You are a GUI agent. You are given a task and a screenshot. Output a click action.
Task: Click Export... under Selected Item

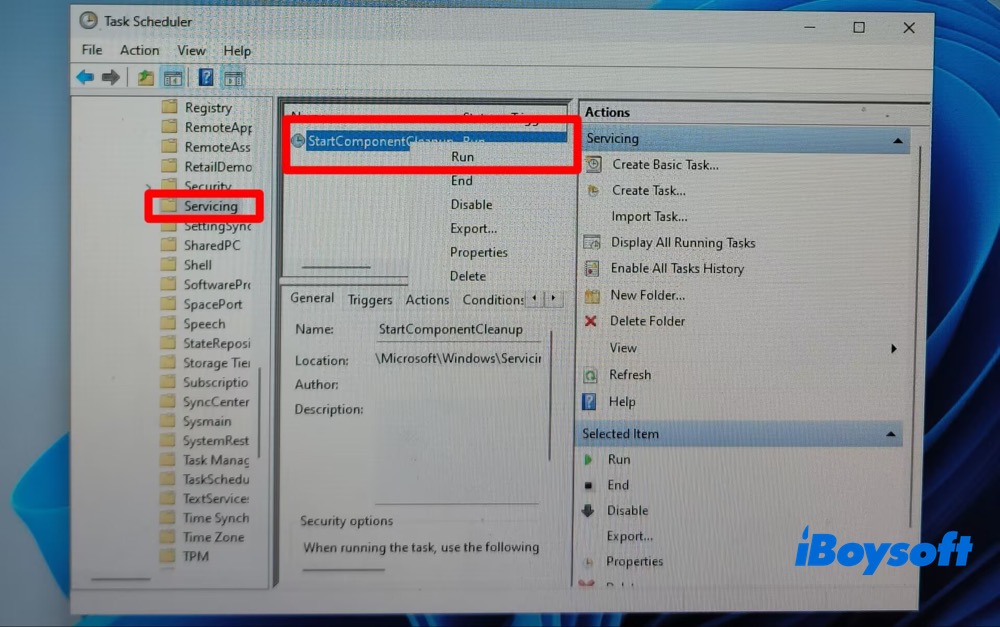(x=629, y=536)
